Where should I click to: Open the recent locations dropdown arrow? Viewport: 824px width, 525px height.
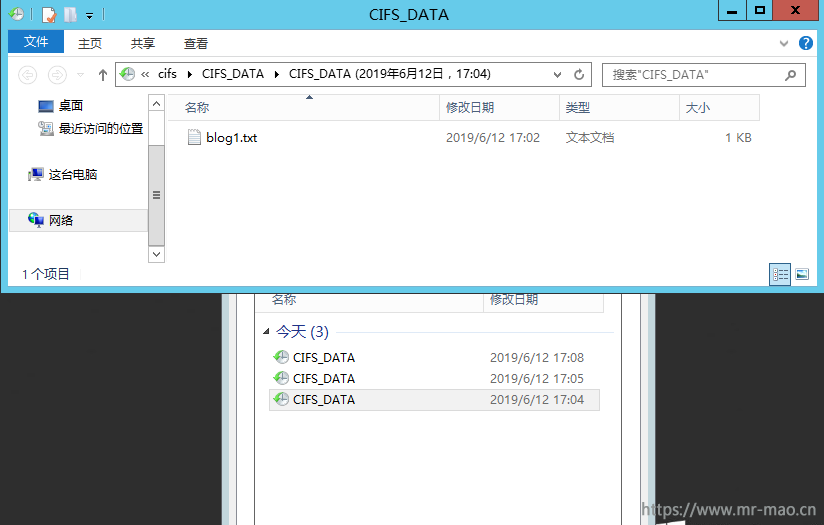coord(80,75)
